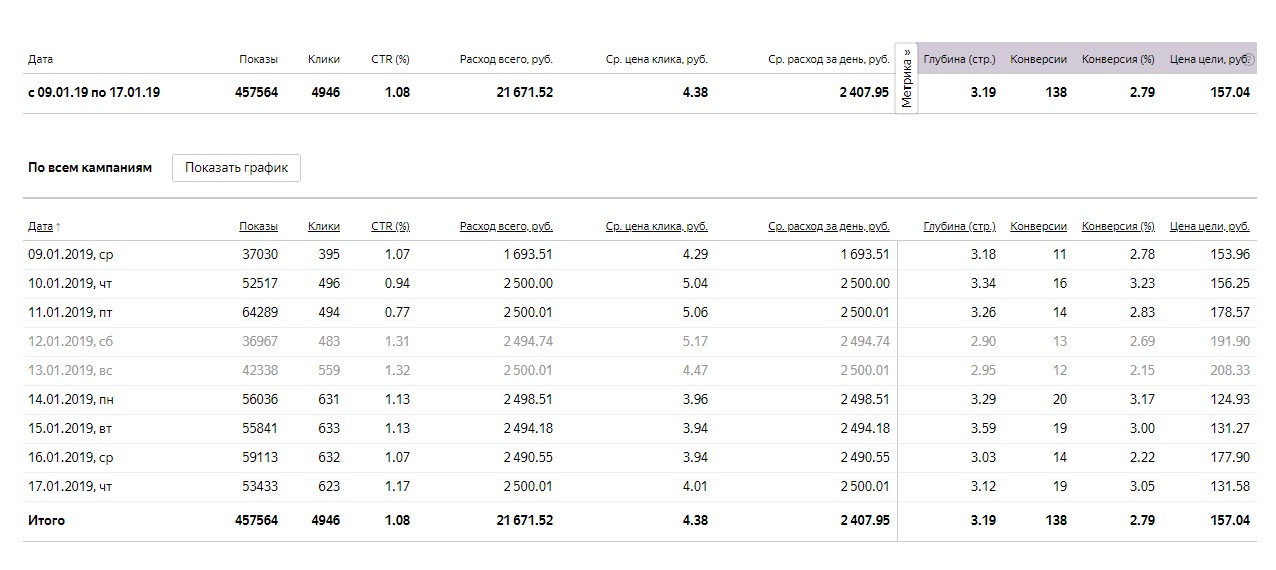Click the help icon beside top Цена цели
The image size is (1276, 570).
click(x=1249, y=60)
